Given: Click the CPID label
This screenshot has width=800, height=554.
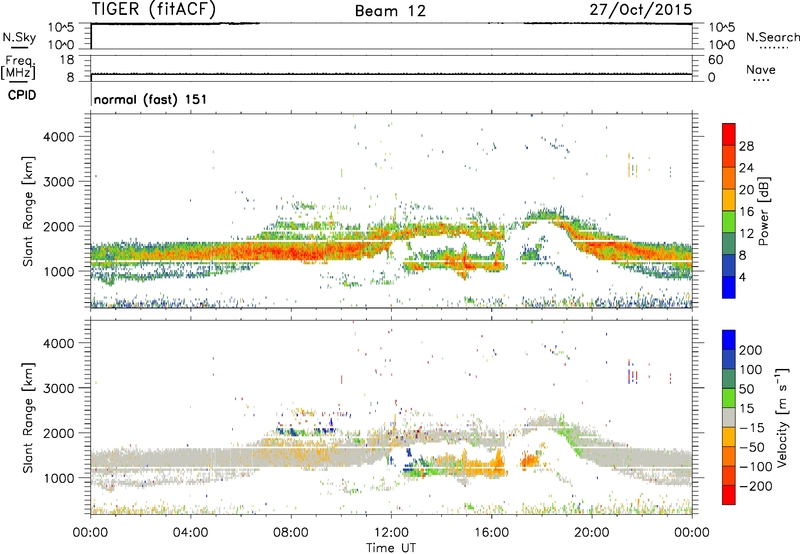Looking at the screenshot, I should 22,95.
